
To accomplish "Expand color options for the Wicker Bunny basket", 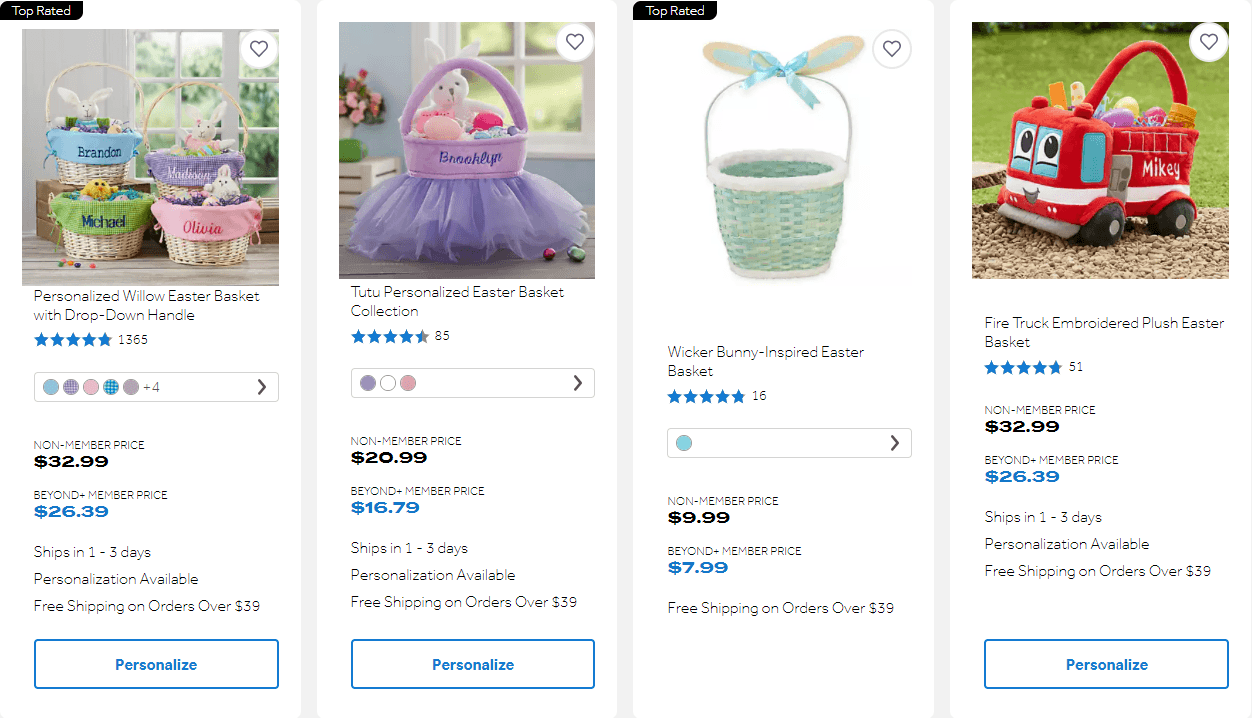I will point(895,443).
